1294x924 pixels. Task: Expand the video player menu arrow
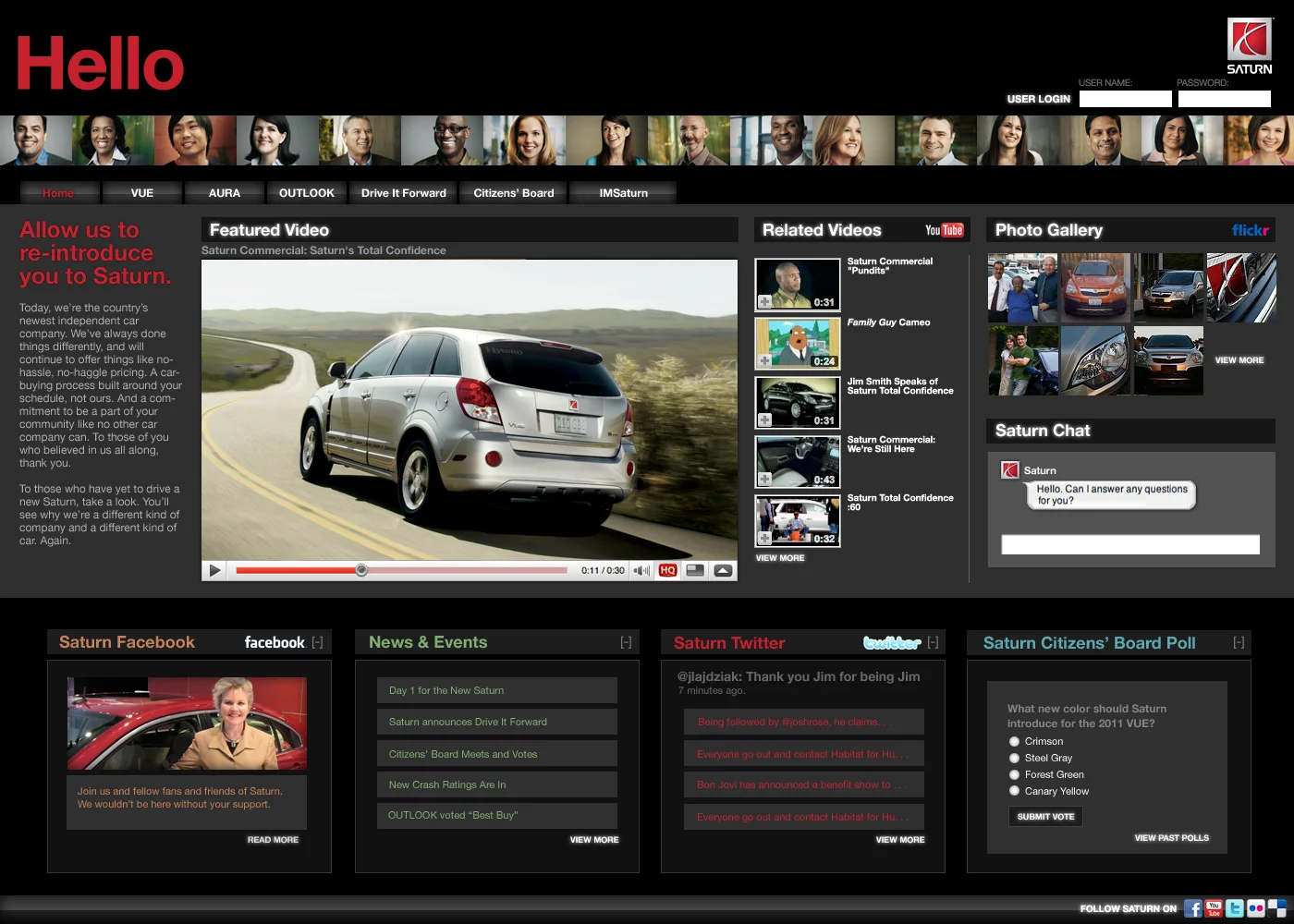(724, 570)
